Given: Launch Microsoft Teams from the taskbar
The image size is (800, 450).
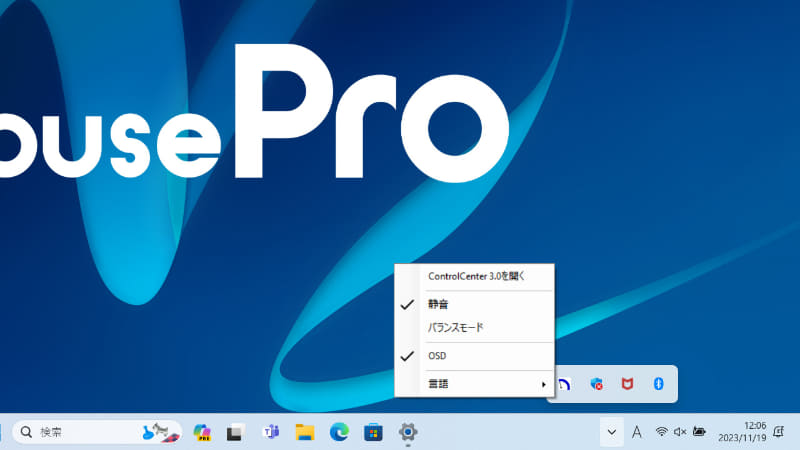Looking at the screenshot, I should click(x=270, y=432).
